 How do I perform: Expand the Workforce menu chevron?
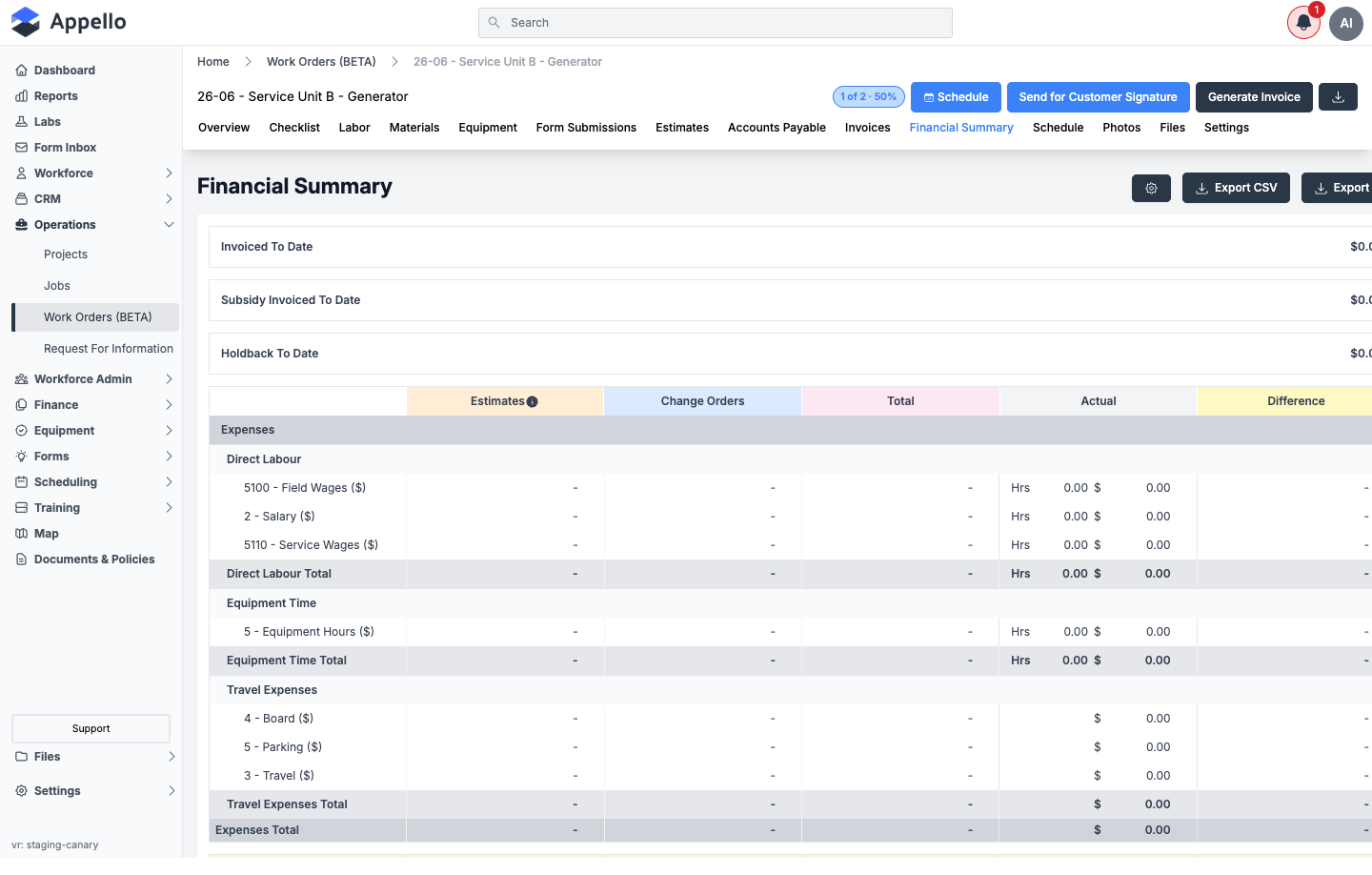169,173
